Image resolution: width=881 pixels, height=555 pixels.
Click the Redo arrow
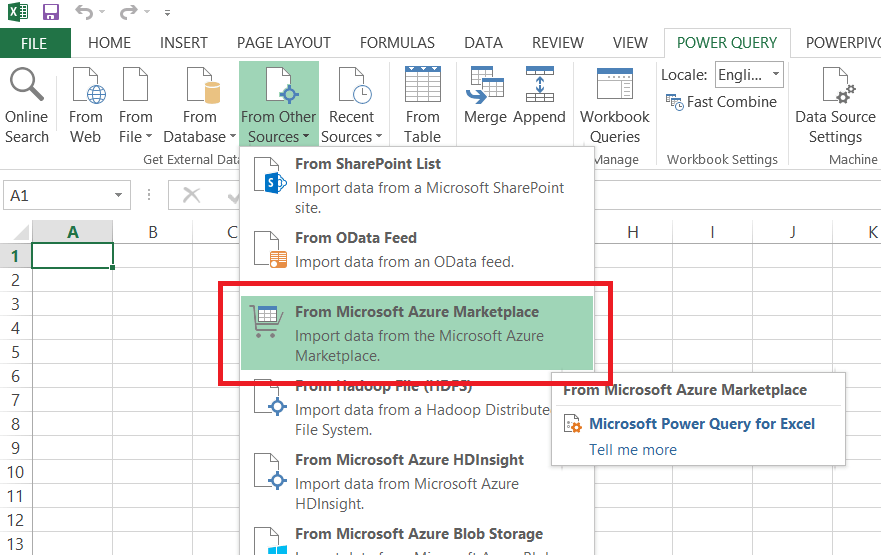click(129, 12)
